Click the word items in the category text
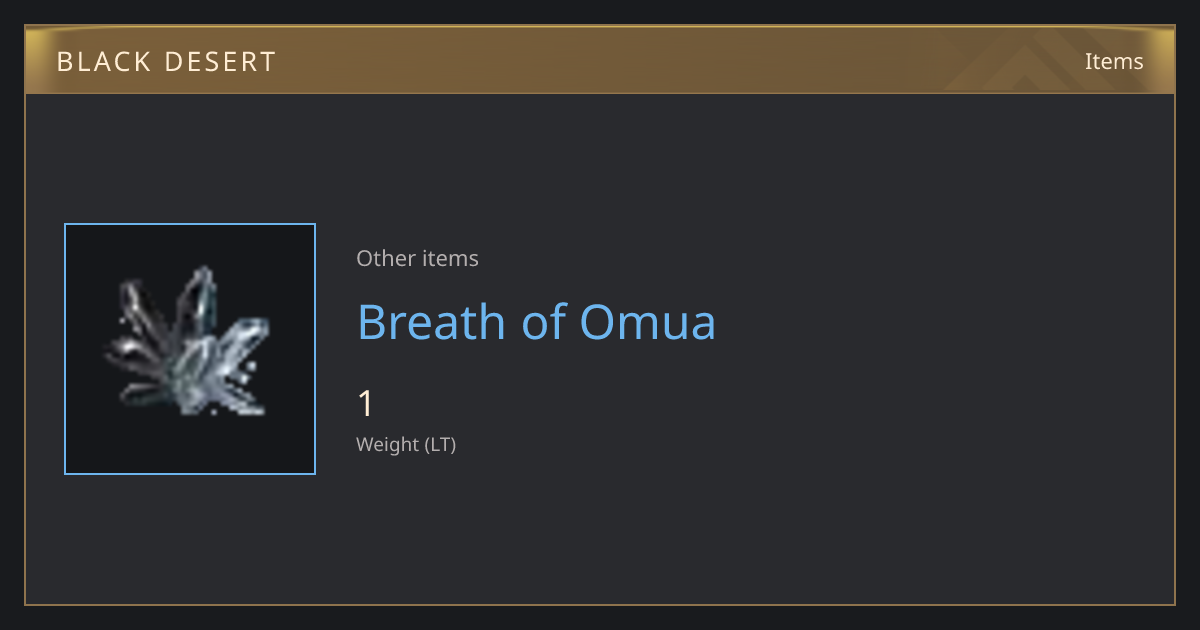1200x630 pixels. 450,258
